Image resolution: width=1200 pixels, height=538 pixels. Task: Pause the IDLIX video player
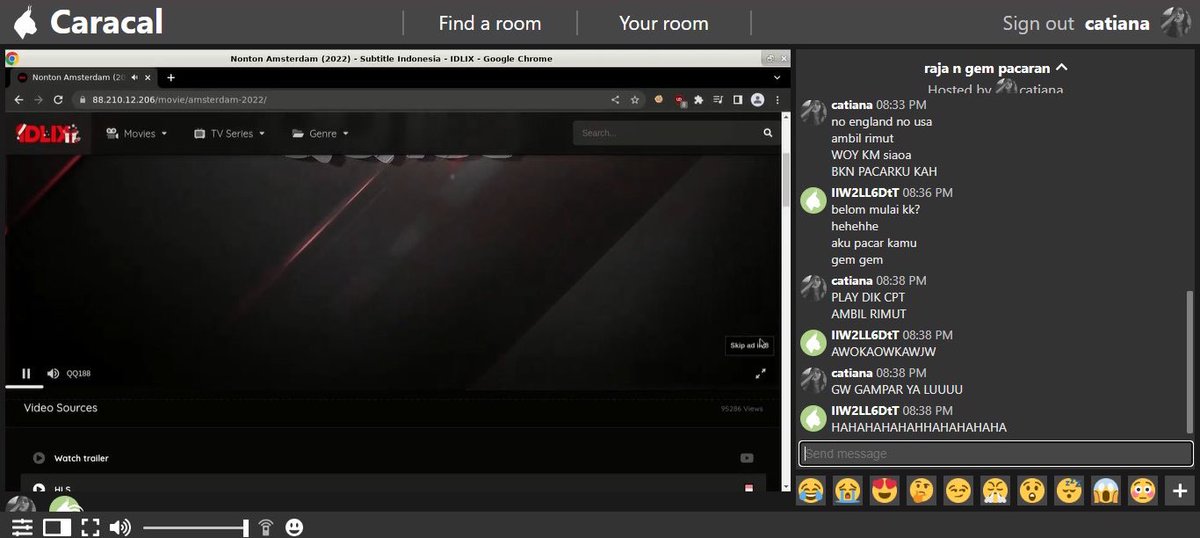click(x=27, y=373)
